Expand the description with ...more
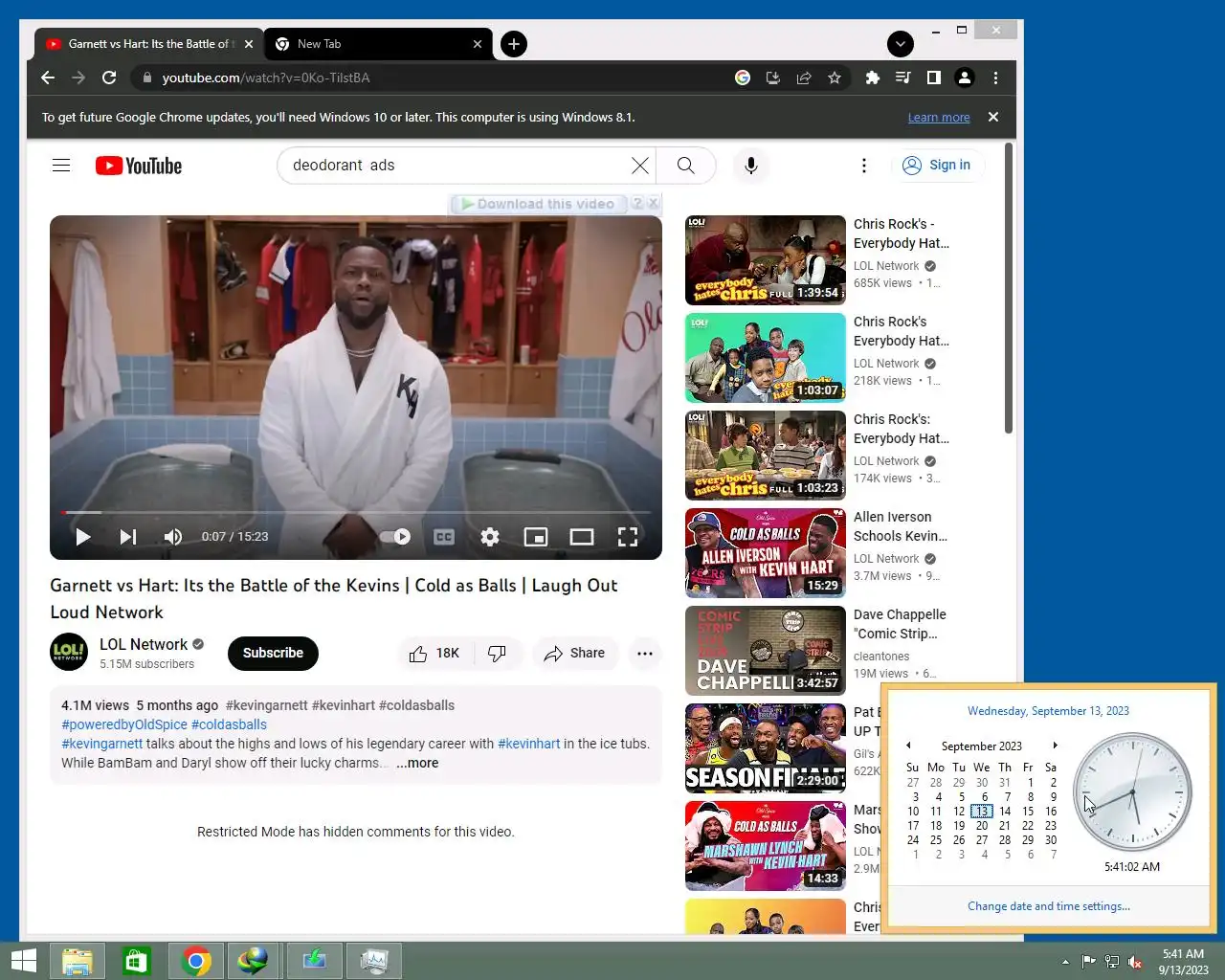The height and width of the screenshot is (980, 1225). coord(417,763)
